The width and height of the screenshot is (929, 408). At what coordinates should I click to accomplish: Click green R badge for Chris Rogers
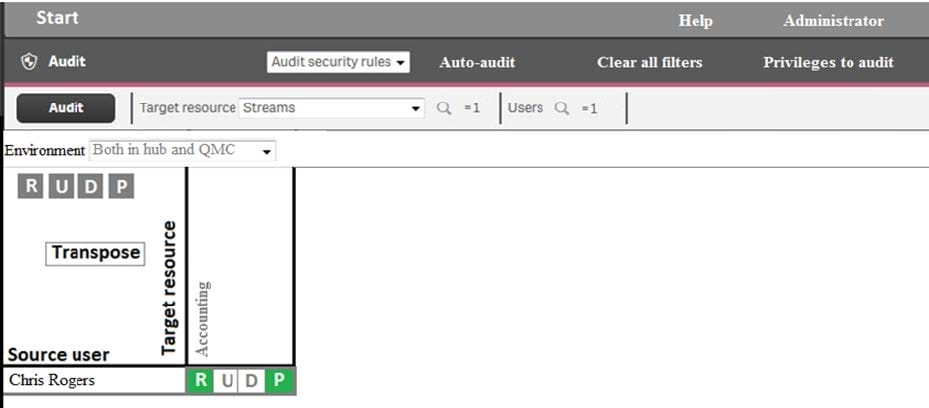click(201, 381)
